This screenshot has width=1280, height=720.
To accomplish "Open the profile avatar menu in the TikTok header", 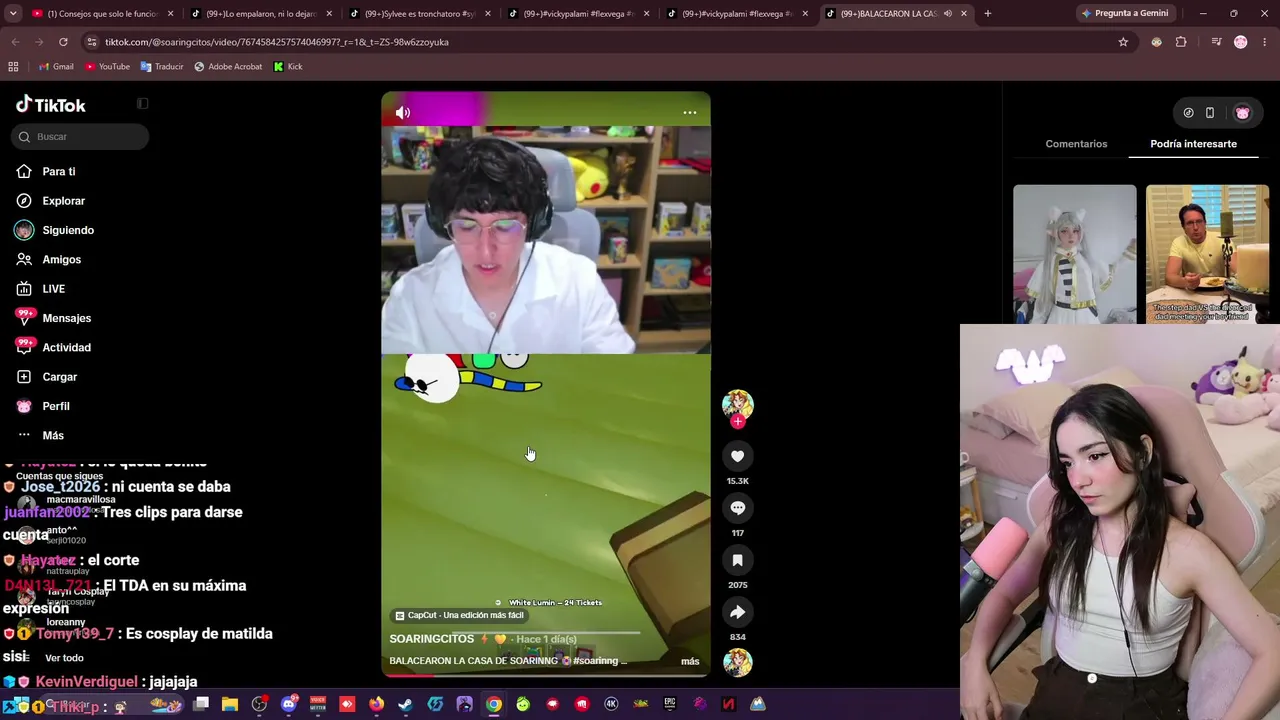I will pyautogui.click(x=1242, y=113).
